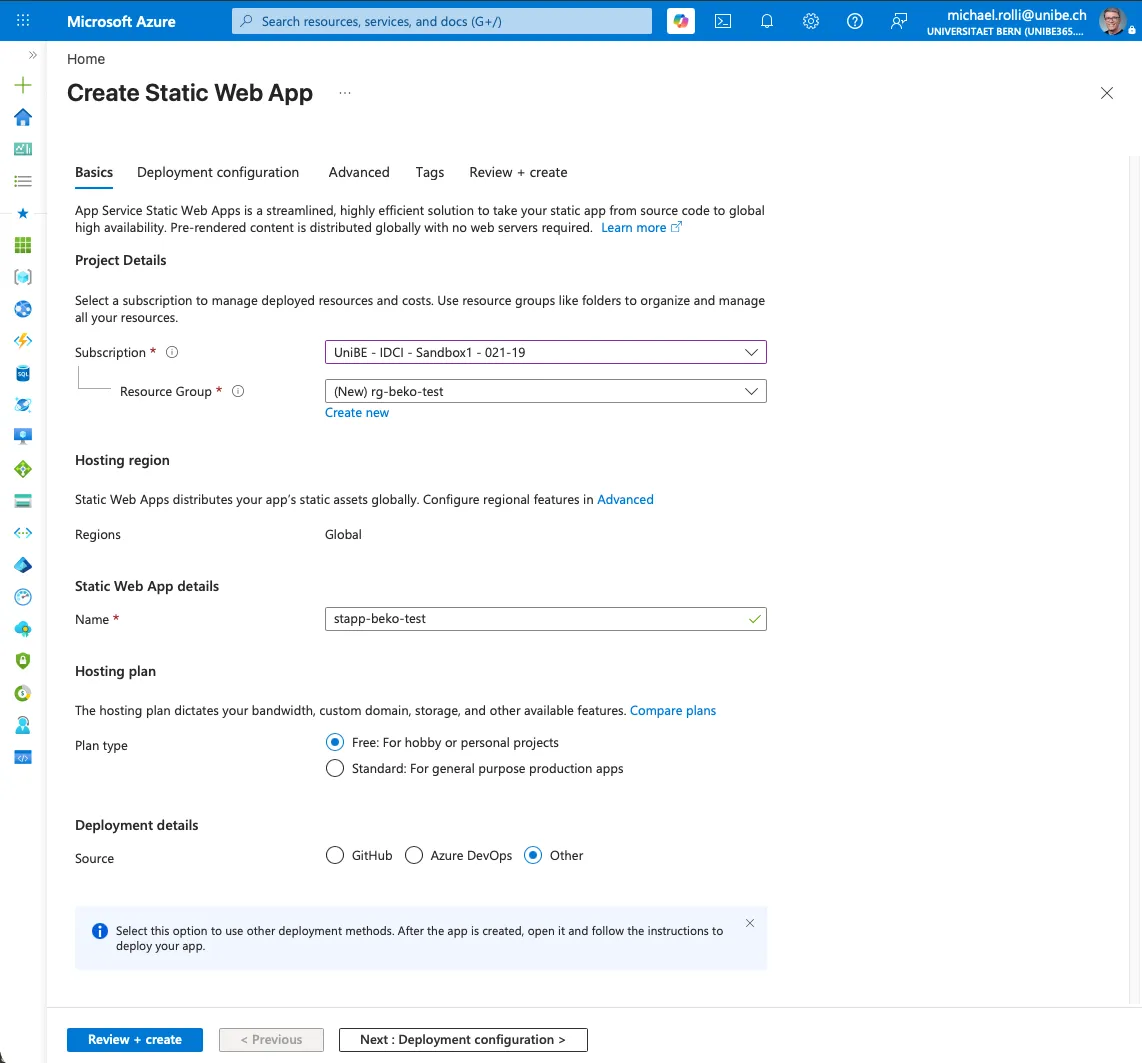Open SQL databases icon in sidebar
The width and height of the screenshot is (1142, 1063).
tap(23, 374)
